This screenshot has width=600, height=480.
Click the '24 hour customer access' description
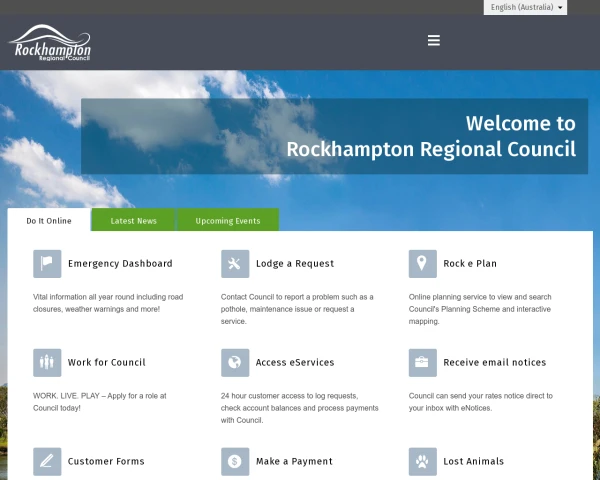[300, 408]
